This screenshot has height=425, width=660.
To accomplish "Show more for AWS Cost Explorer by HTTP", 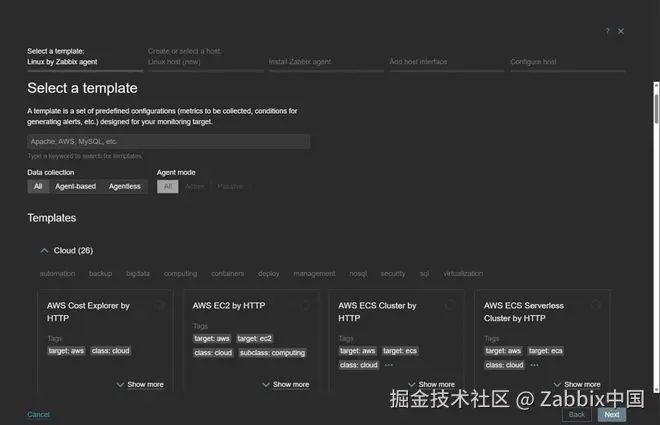I will [140, 385].
